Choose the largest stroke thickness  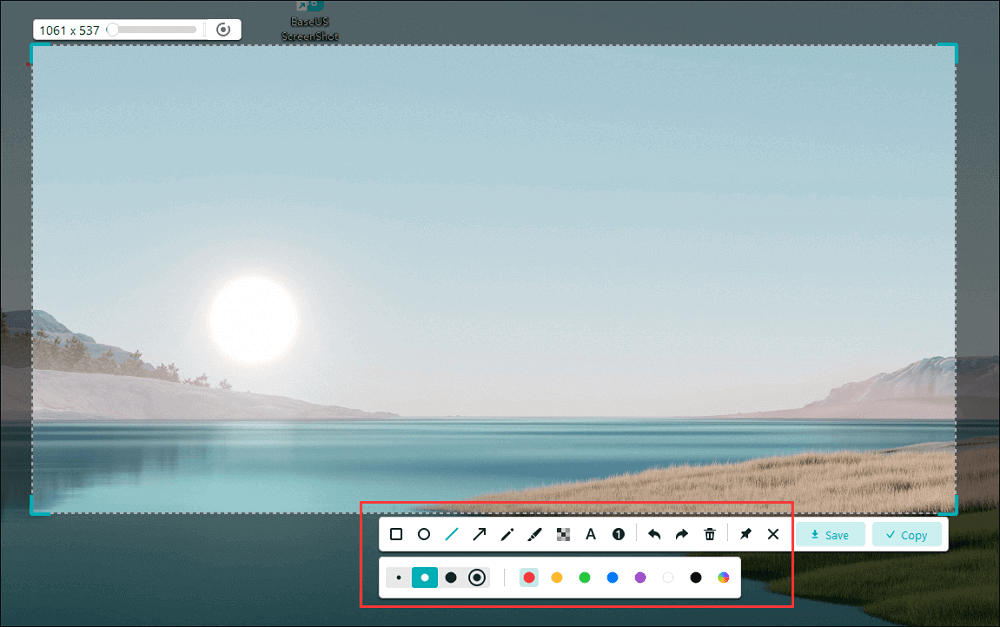(x=477, y=577)
